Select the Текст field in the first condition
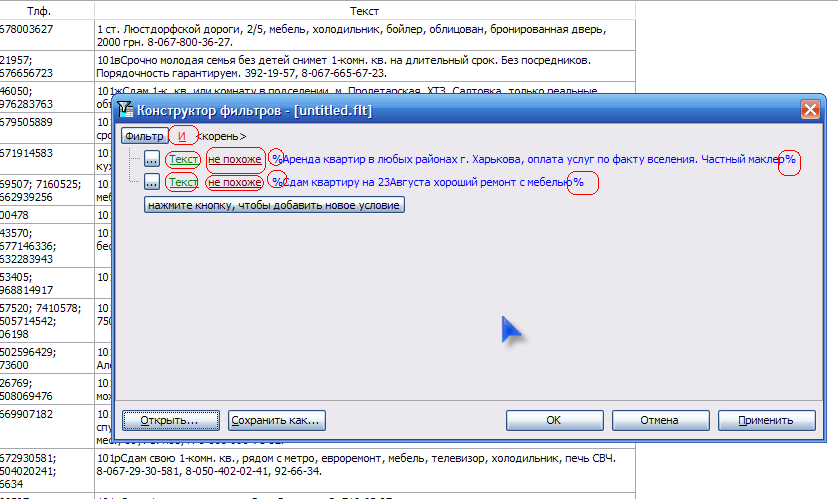 pos(183,159)
